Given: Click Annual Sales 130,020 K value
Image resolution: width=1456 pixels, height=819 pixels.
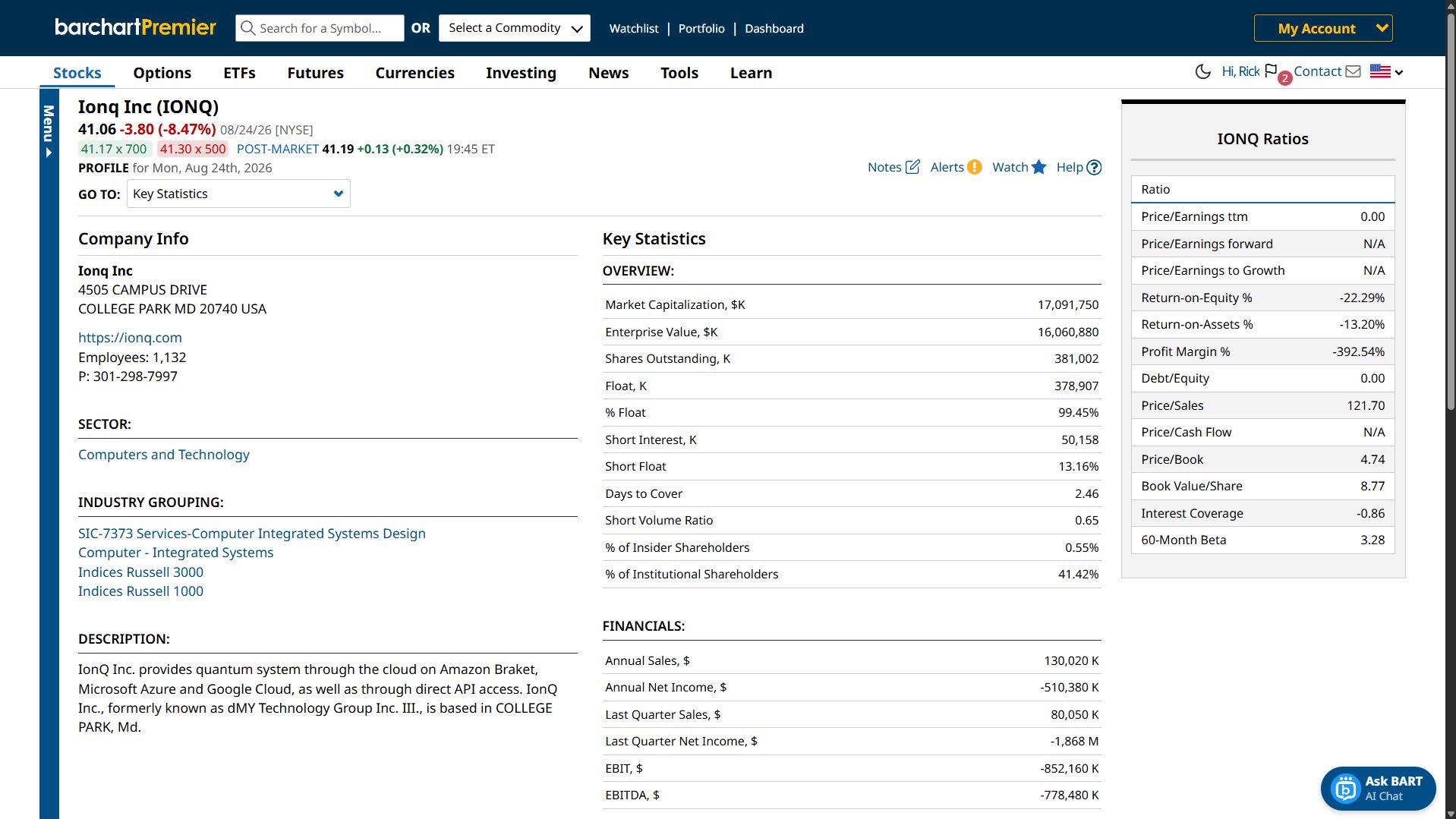Looking at the screenshot, I should pos(1071,660).
